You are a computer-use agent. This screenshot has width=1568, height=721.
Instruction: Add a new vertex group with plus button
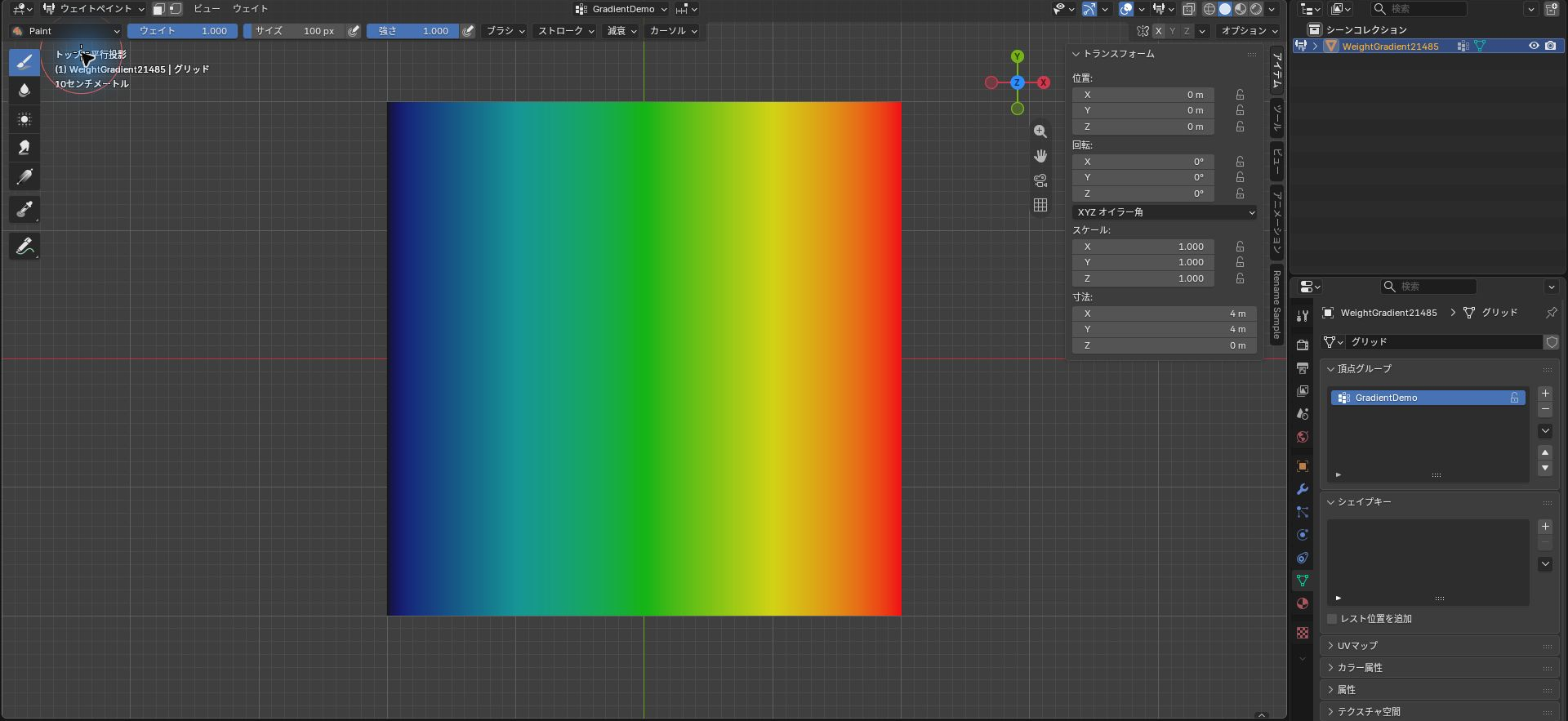(1545, 394)
